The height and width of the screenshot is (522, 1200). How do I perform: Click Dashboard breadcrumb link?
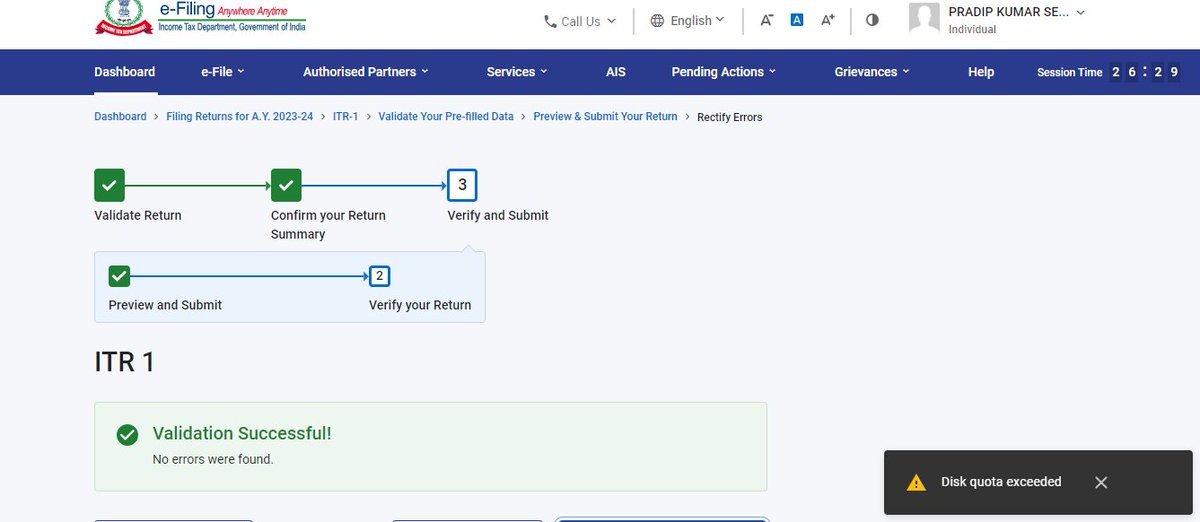pos(120,117)
